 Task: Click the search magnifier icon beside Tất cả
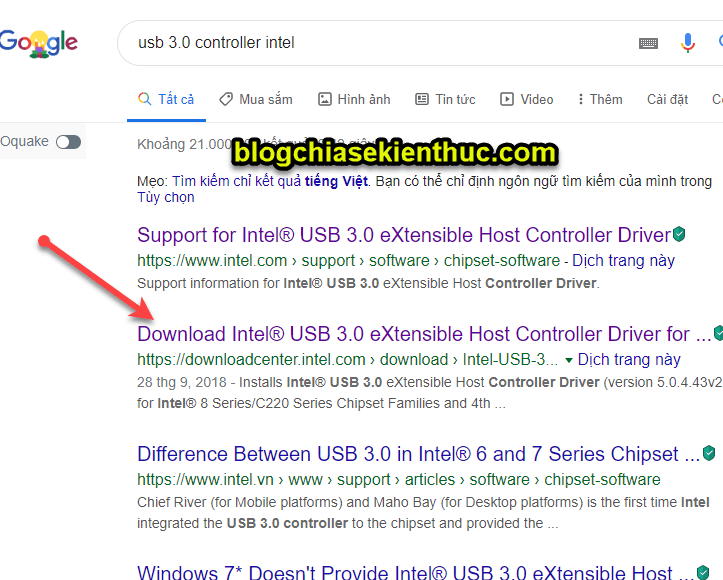pyautogui.click(x=144, y=99)
